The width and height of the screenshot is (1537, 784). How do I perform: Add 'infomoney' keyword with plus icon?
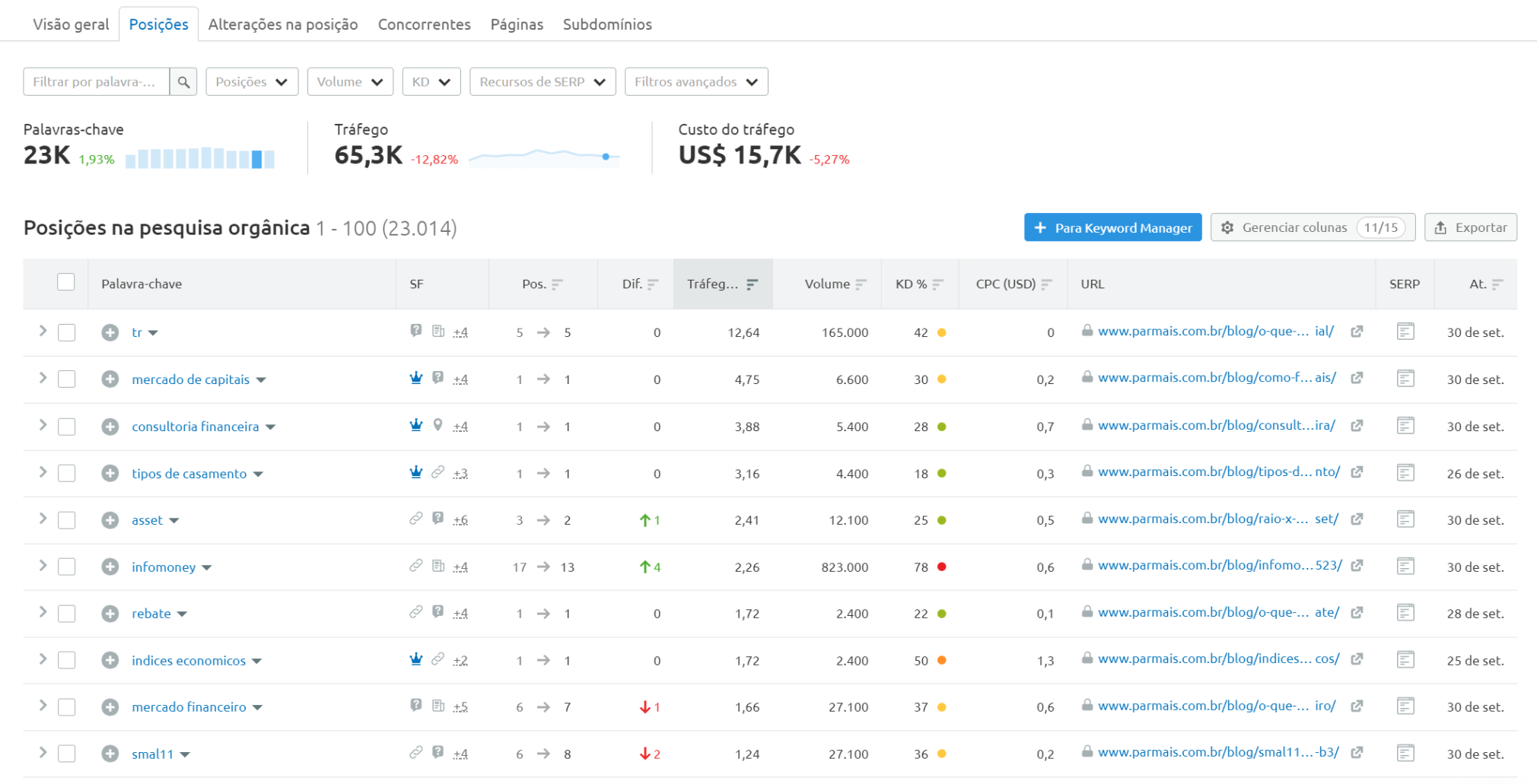coord(110,567)
